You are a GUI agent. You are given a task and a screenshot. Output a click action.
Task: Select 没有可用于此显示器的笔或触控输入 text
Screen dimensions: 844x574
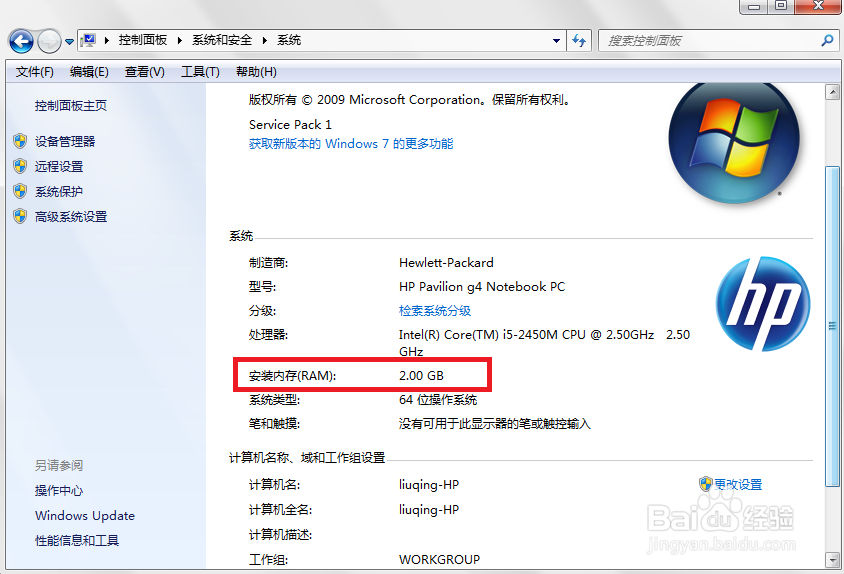495,424
